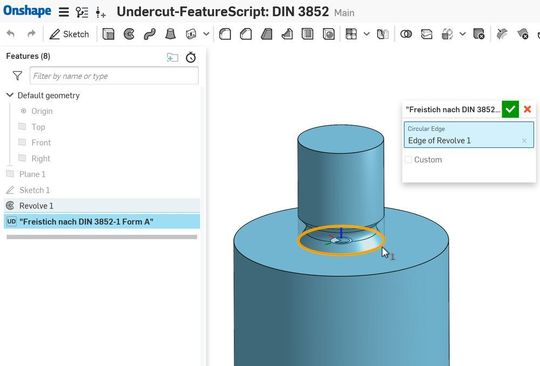Click the Features (8) header
Viewport: 540px width, 366px height.
[x=28, y=56]
